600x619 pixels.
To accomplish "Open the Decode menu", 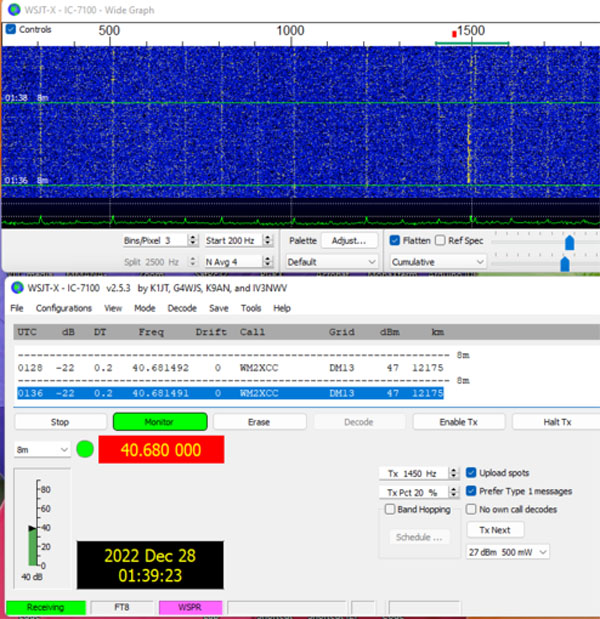I will tap(182, 308).
